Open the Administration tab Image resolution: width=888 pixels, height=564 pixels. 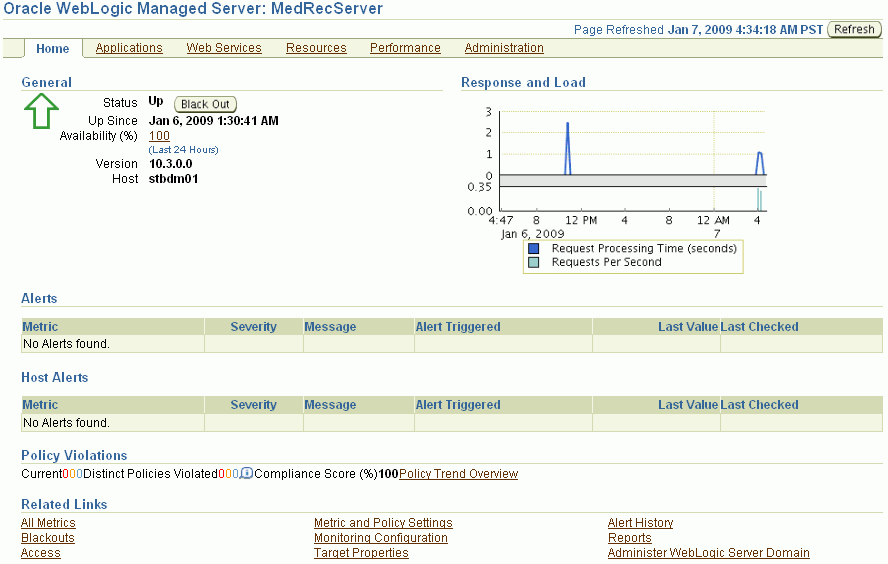coord(504,48)
